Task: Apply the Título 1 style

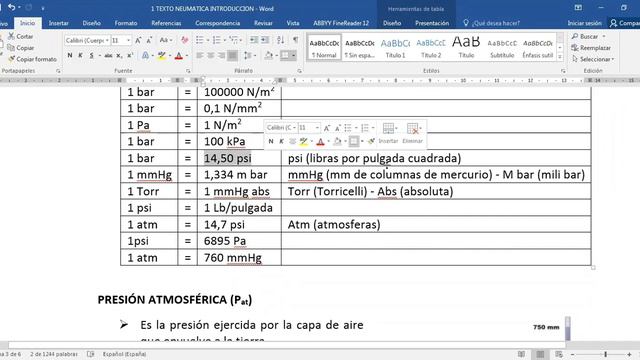Action: tap(395, 48)
